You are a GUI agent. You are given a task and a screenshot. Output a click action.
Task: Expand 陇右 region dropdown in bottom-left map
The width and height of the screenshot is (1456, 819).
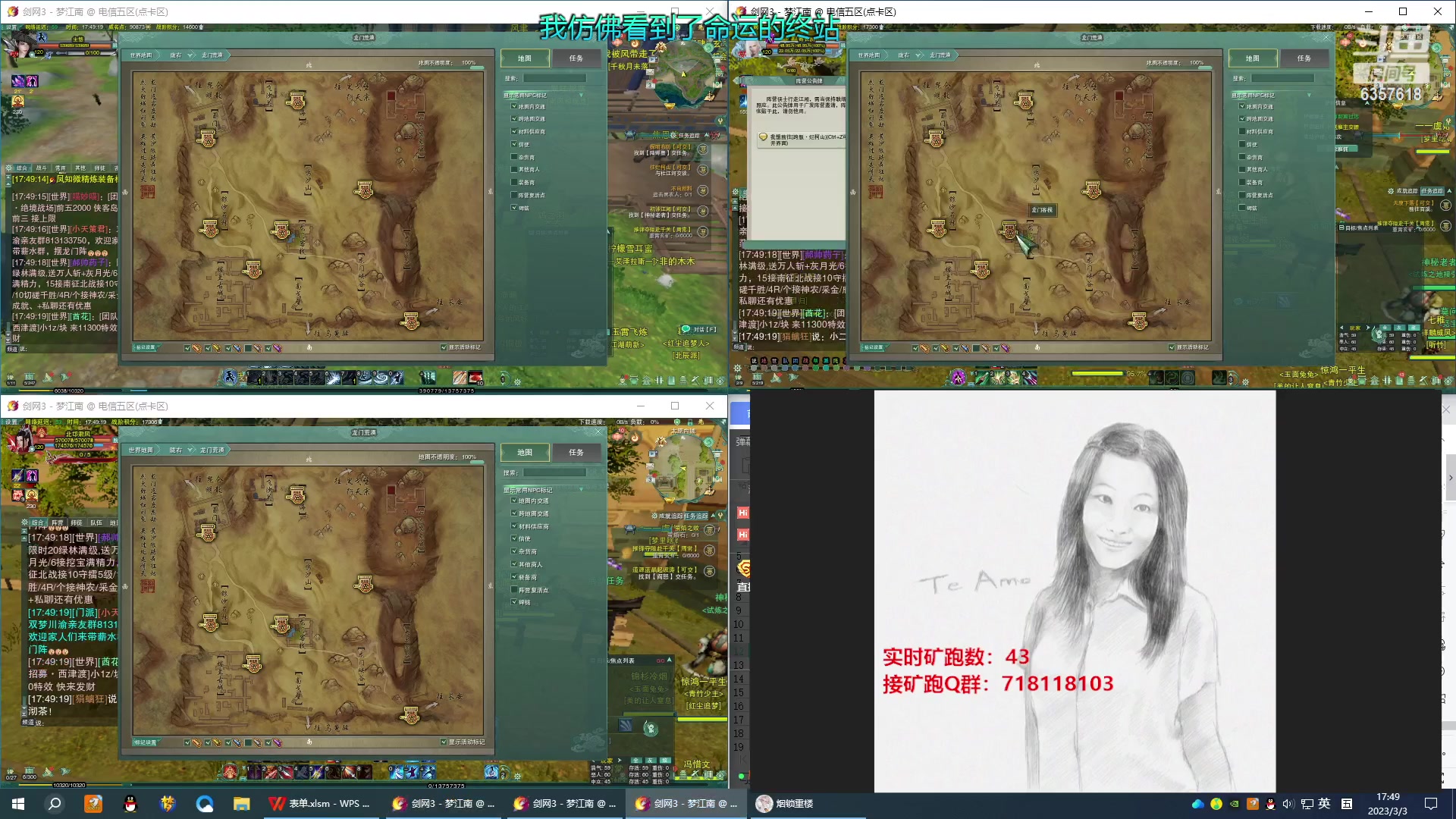tap(190, 450)
